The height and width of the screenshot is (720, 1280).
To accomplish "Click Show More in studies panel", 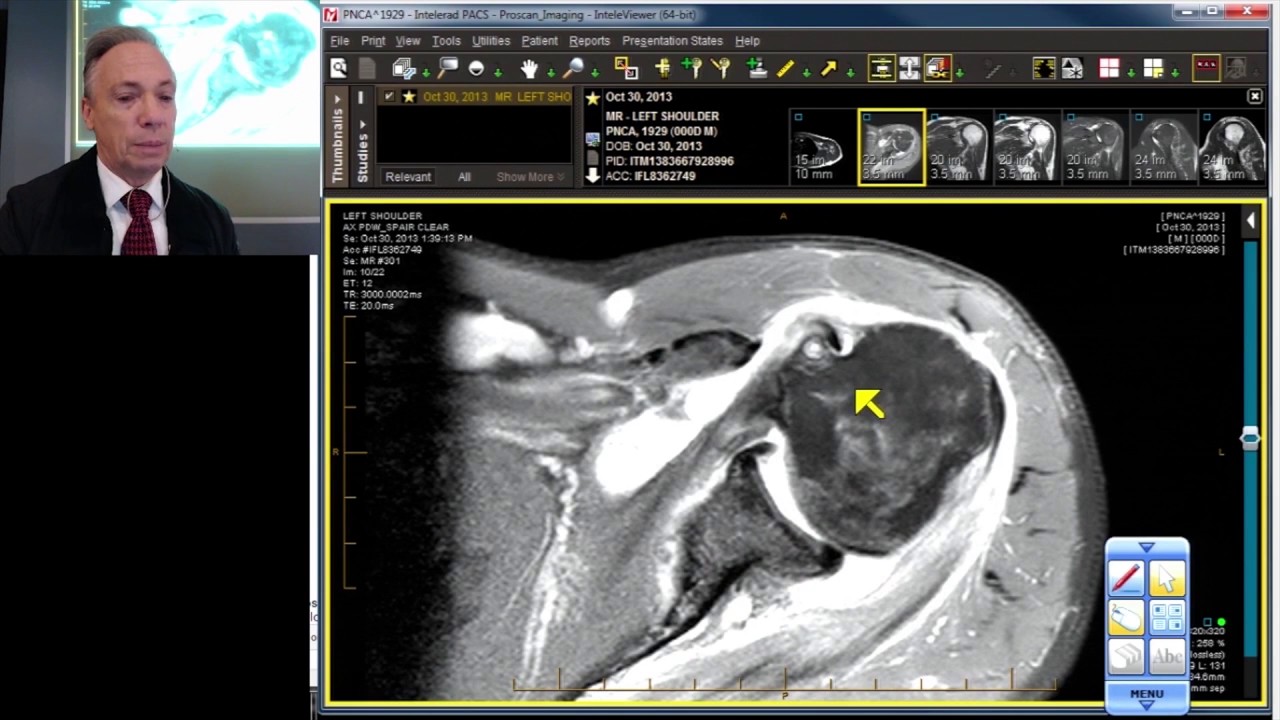I will pos(530,177).
